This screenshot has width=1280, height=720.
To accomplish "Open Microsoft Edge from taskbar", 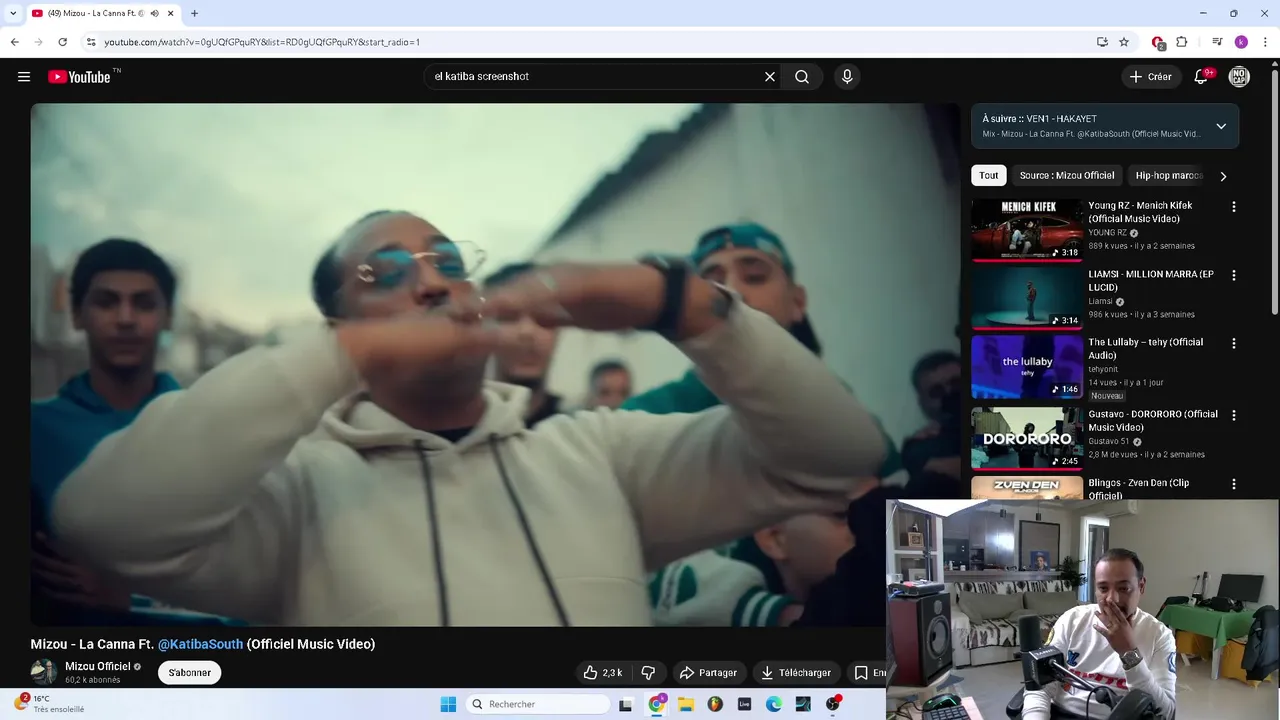I will [x=774, y=704].
